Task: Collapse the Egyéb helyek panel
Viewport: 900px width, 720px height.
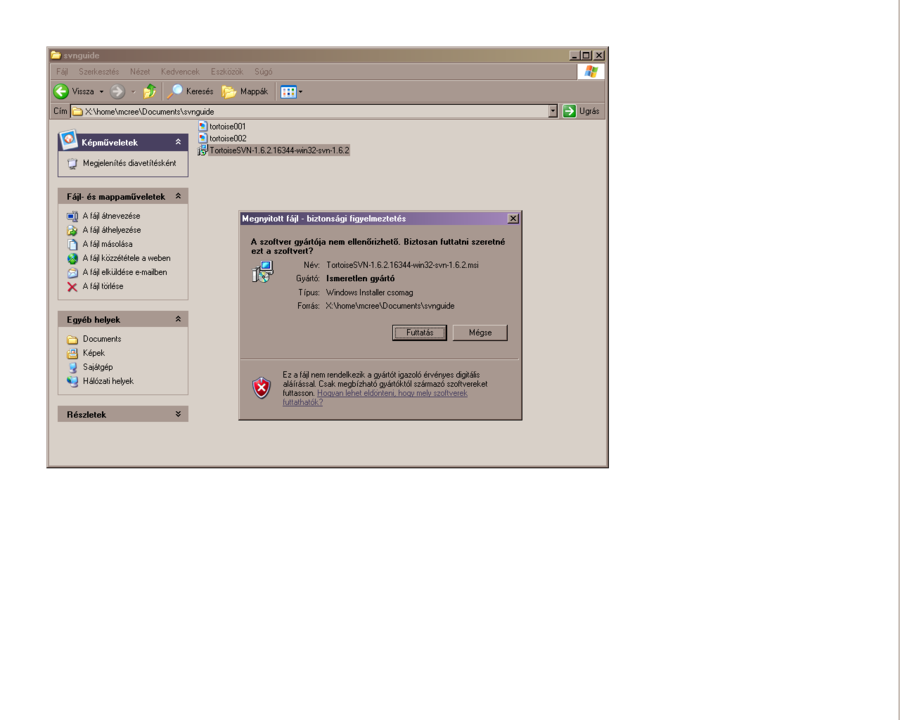Action: click(x=178, y=319)
